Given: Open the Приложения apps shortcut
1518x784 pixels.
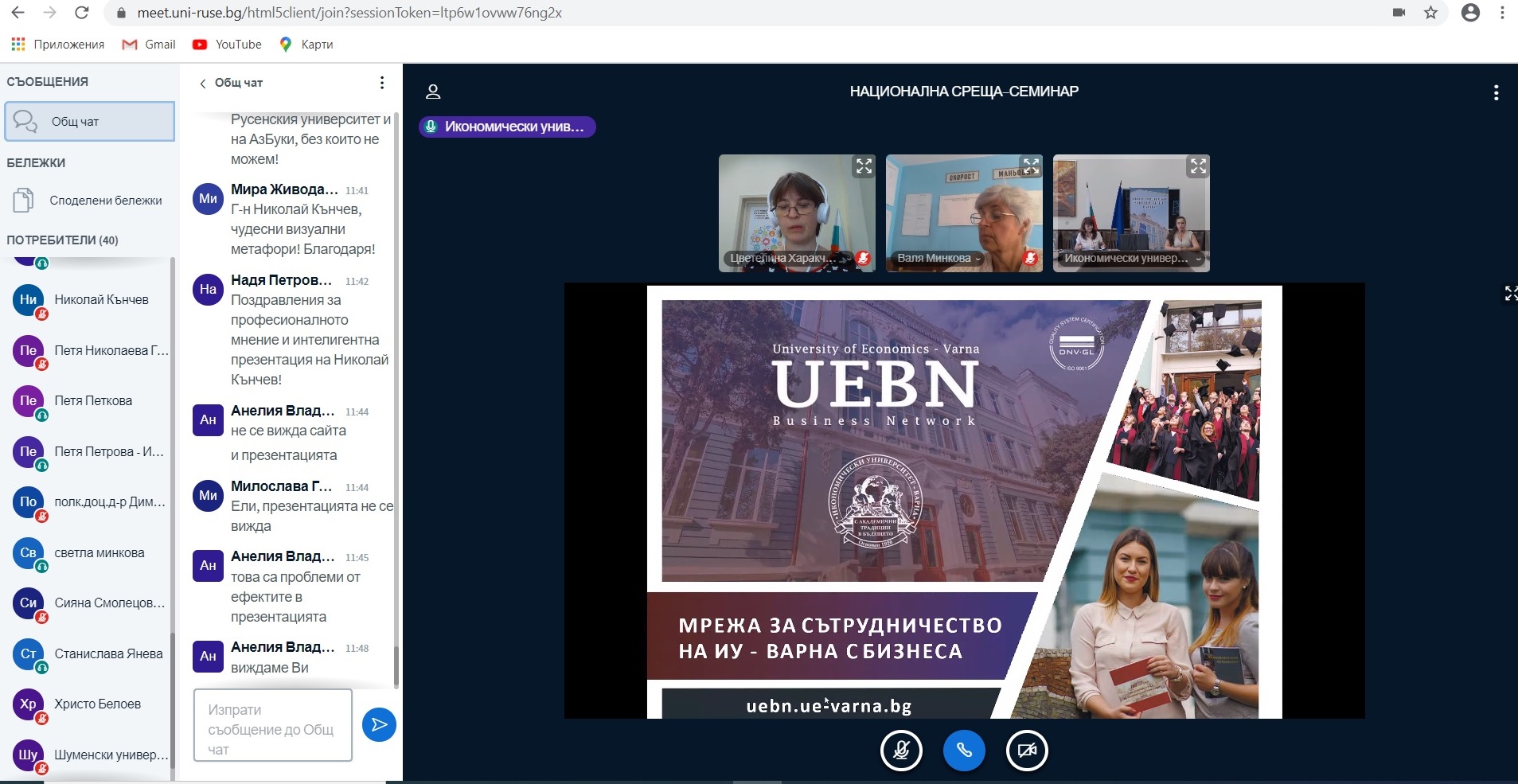Looking at the screenshot, I should tap(57, 45).
